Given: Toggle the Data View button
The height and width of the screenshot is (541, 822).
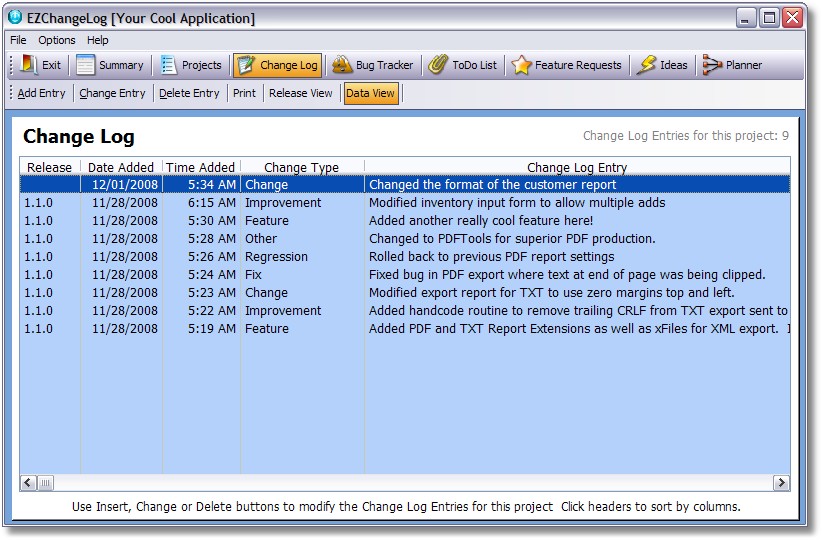Looking at the screenshot, I should pos(371,93).
